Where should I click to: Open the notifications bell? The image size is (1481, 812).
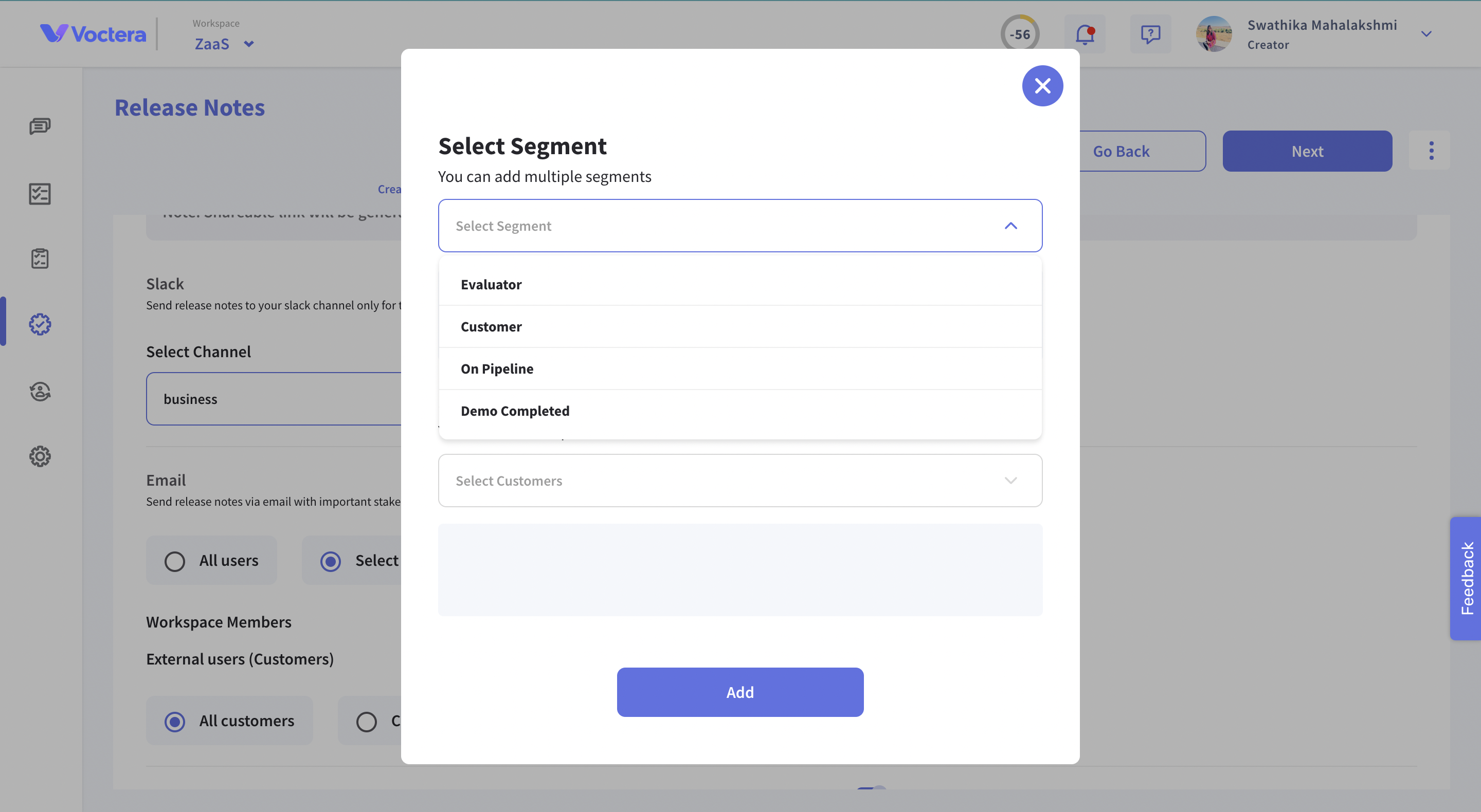1085,34
